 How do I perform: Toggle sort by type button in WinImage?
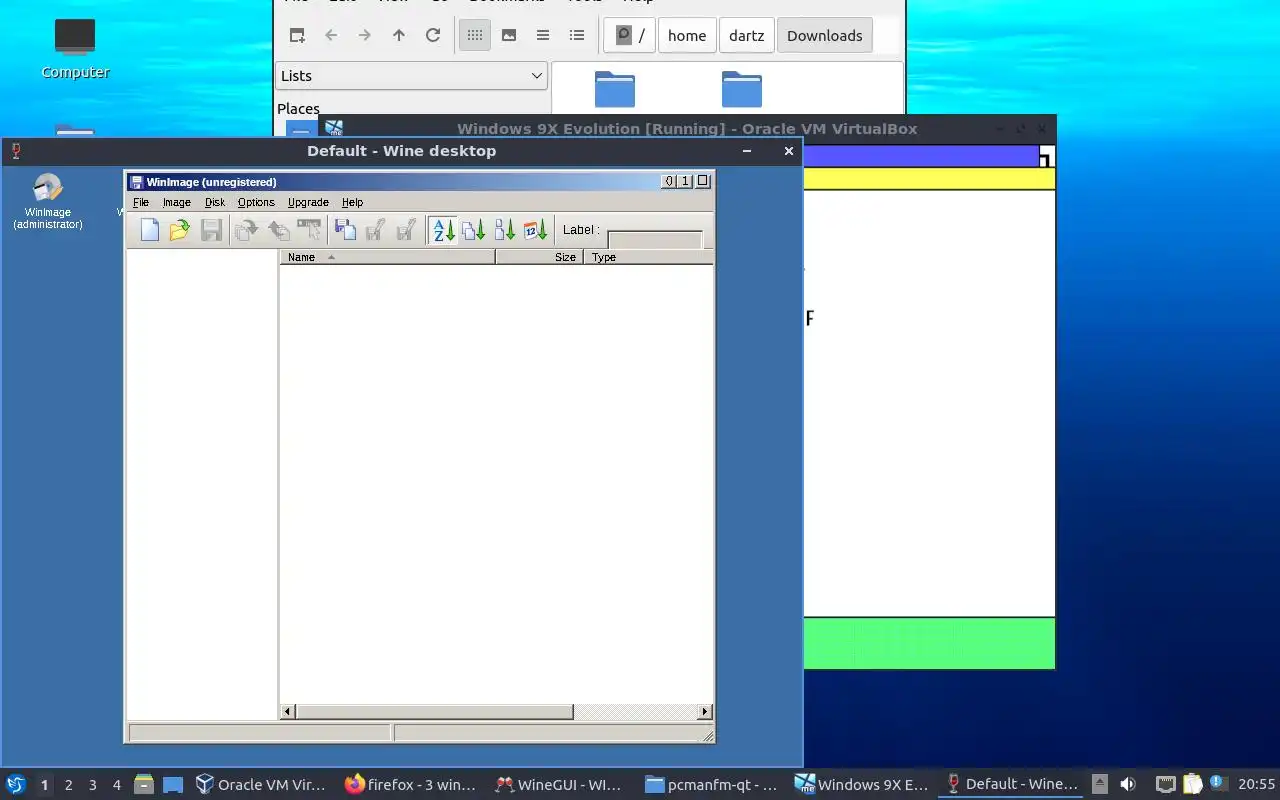[474, 230]
